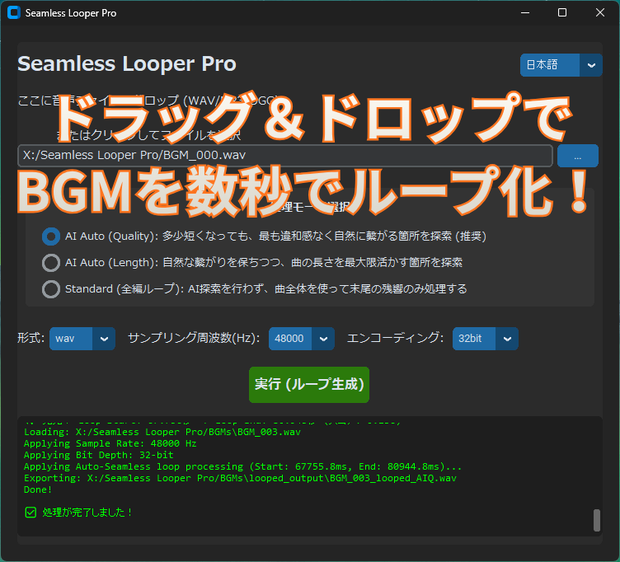
Task: Open the 32bit encoding dropdown
Action: pyautogui.click(x=485, y=339)
